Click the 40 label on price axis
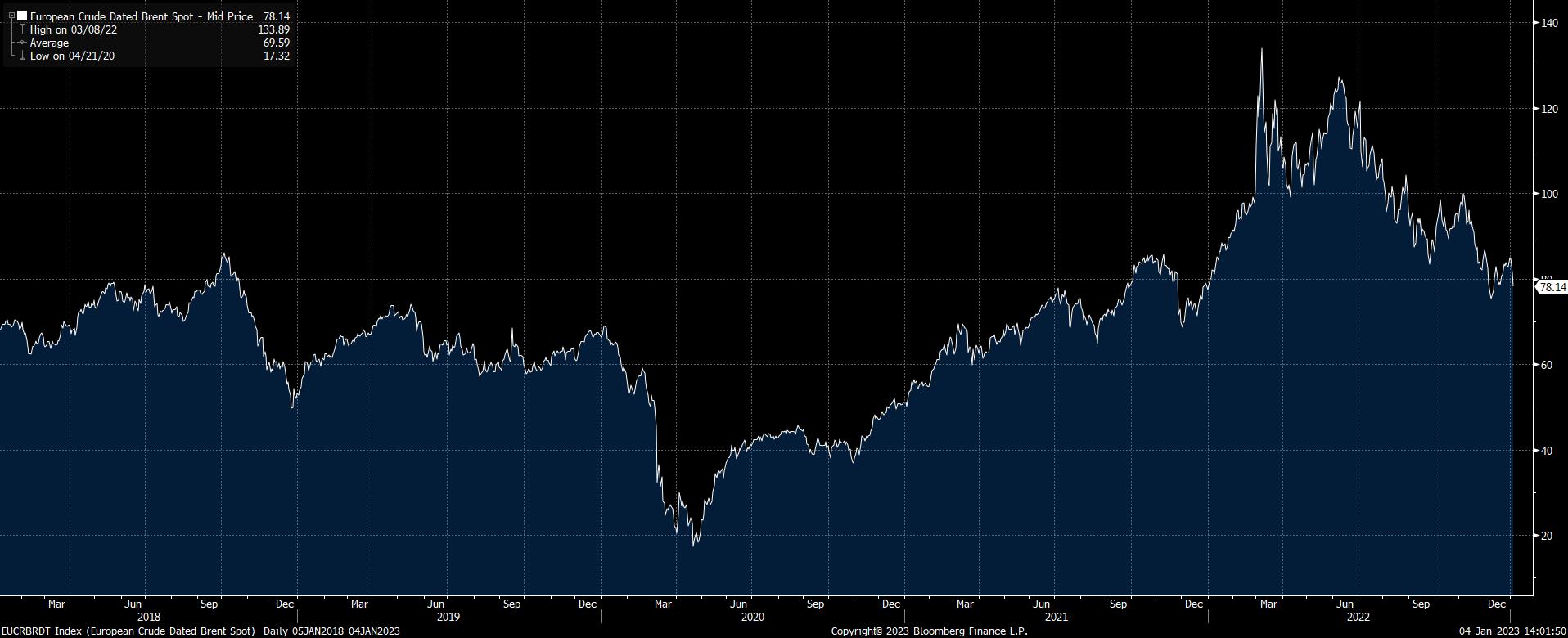 pyautogui.click(x=1547, y=450)
